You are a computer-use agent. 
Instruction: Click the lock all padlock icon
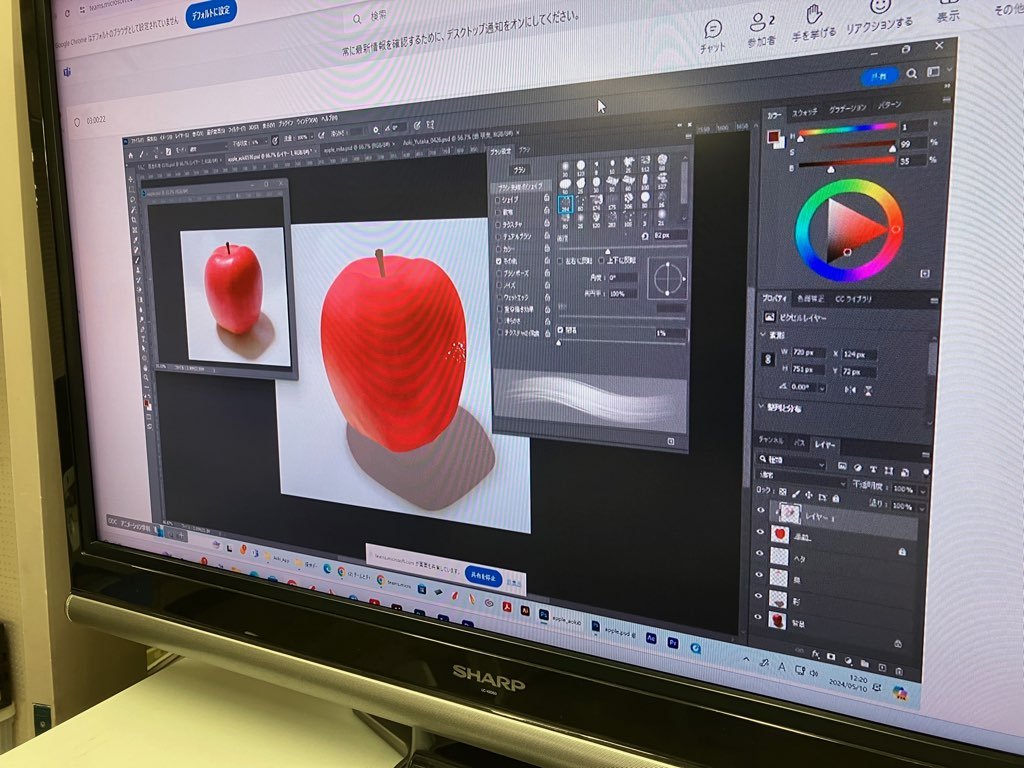pos(835,498)
